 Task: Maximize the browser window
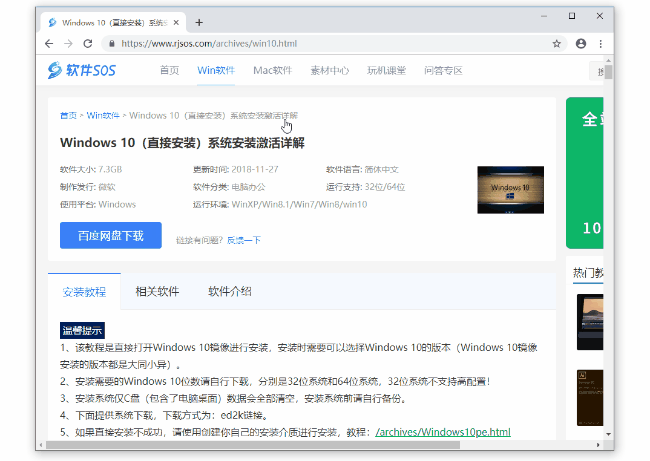coord(572,16)
